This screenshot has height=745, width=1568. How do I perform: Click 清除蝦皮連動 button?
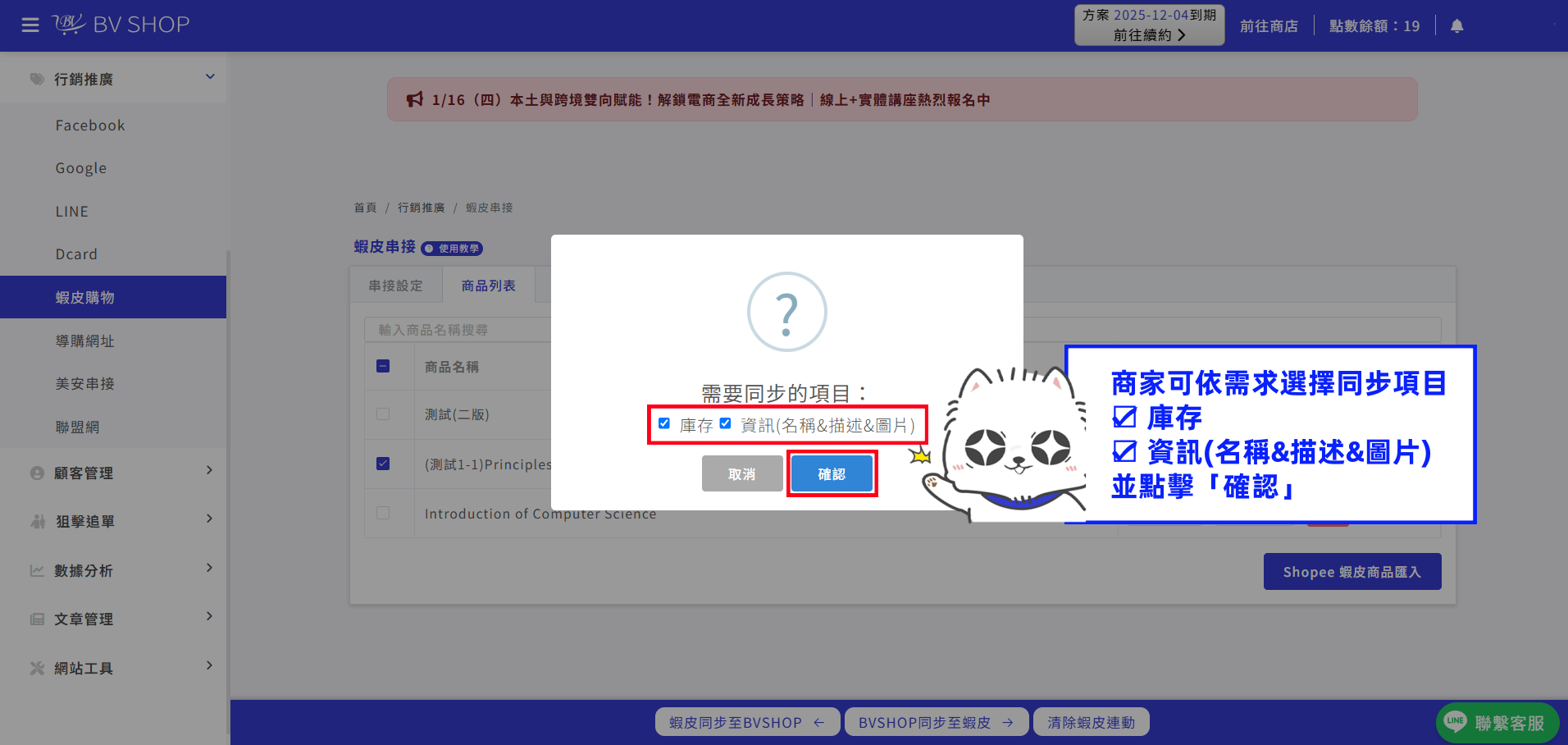coord(1091,722)
